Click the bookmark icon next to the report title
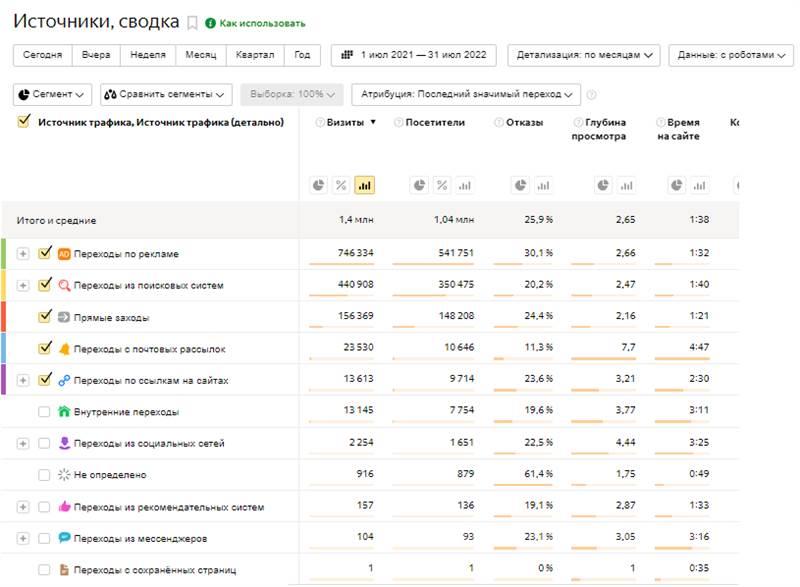The height and width of the screenshot is (587, 800). point(192,23)
